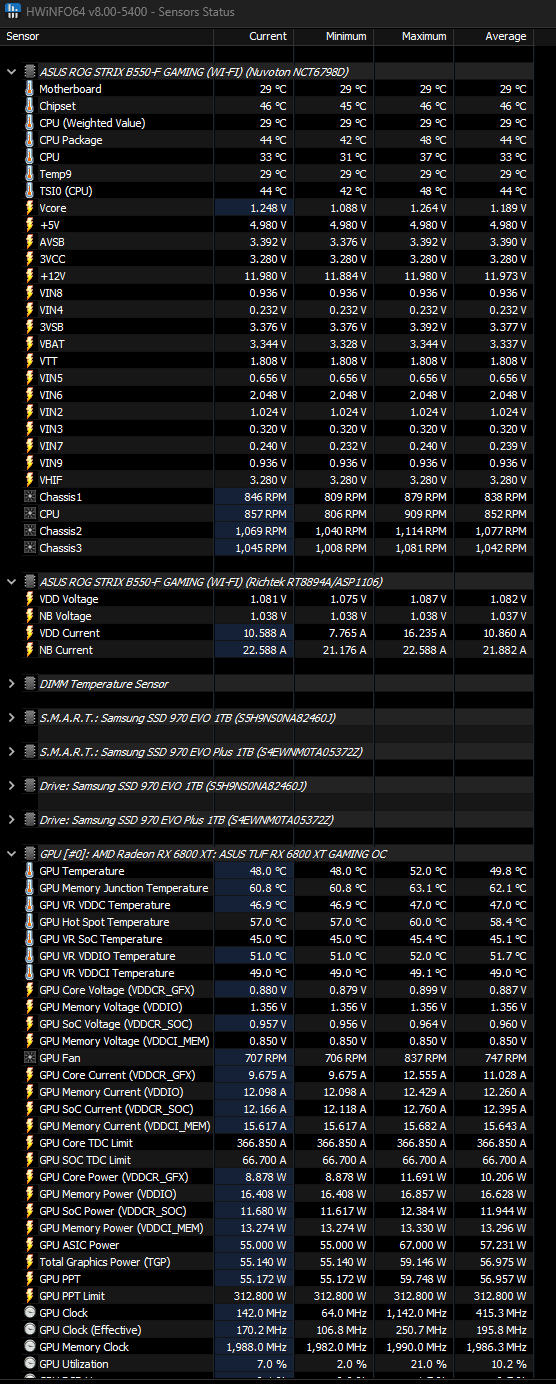Viewport: 556px width, 1384px height.
Task: Click the Vcore lightning bolt icon
Action: [x=29, y=208]
